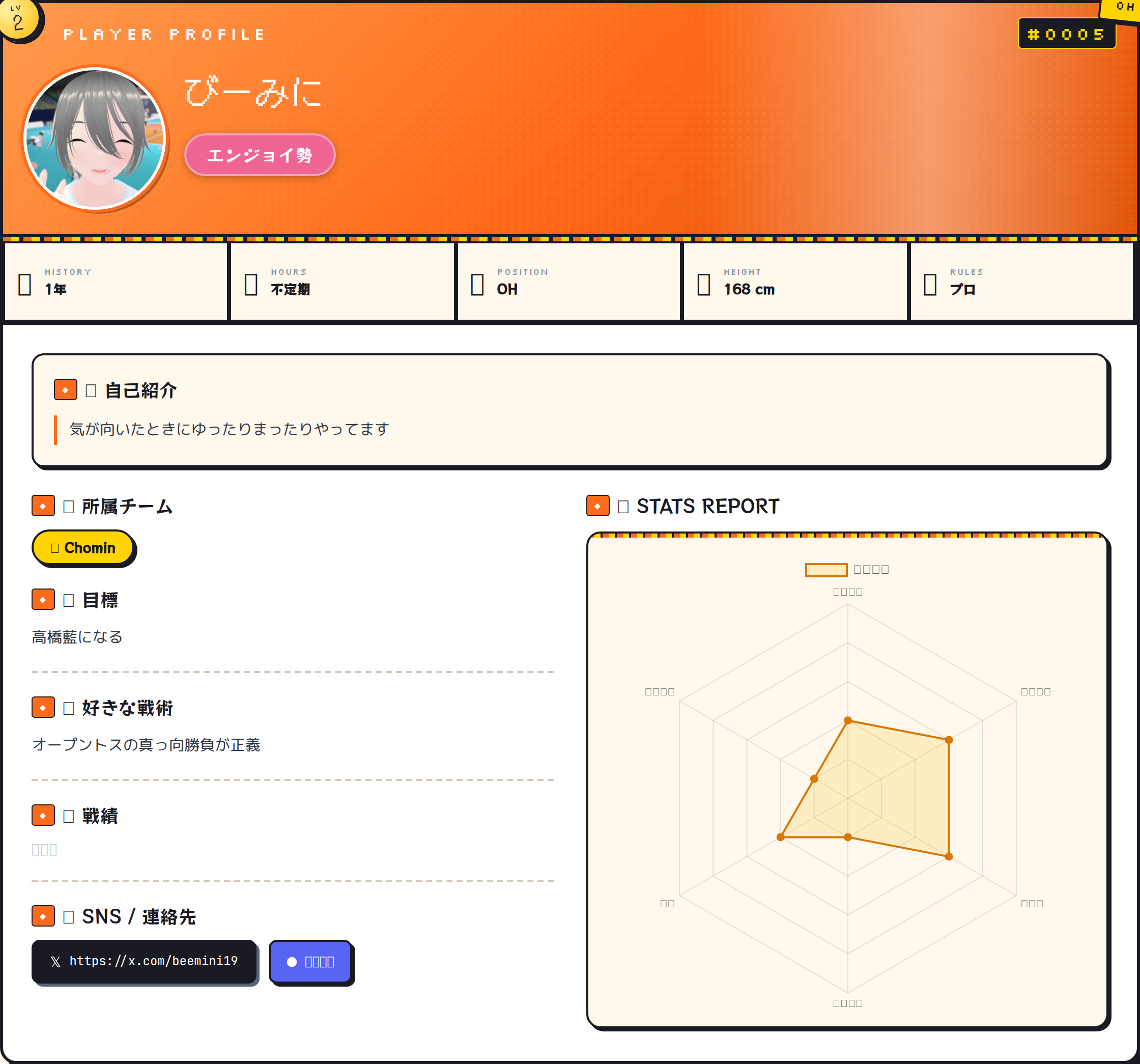Toggle the radar chart legend swatch

826,570
